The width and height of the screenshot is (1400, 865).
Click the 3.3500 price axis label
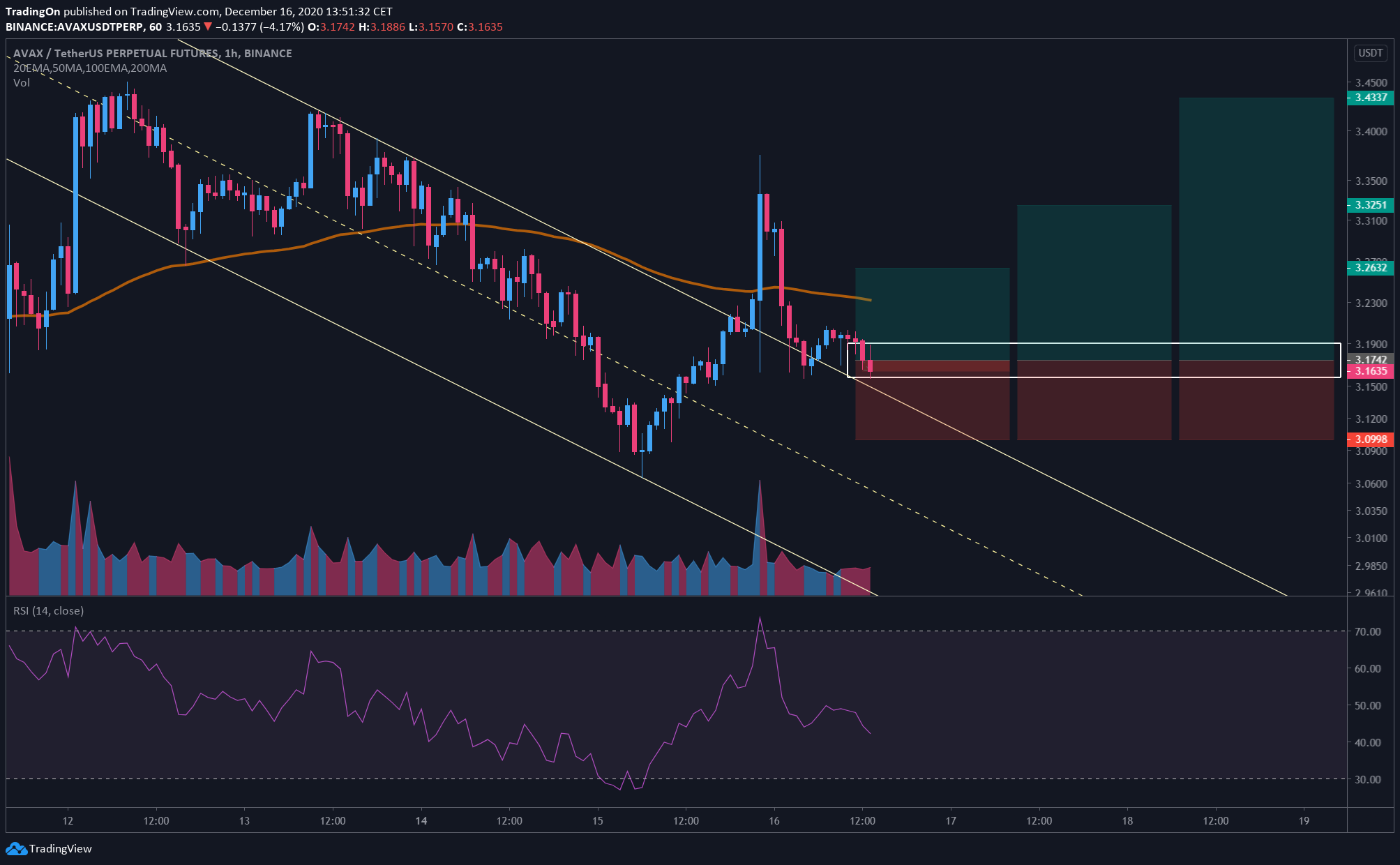(x=1371, y=181)
